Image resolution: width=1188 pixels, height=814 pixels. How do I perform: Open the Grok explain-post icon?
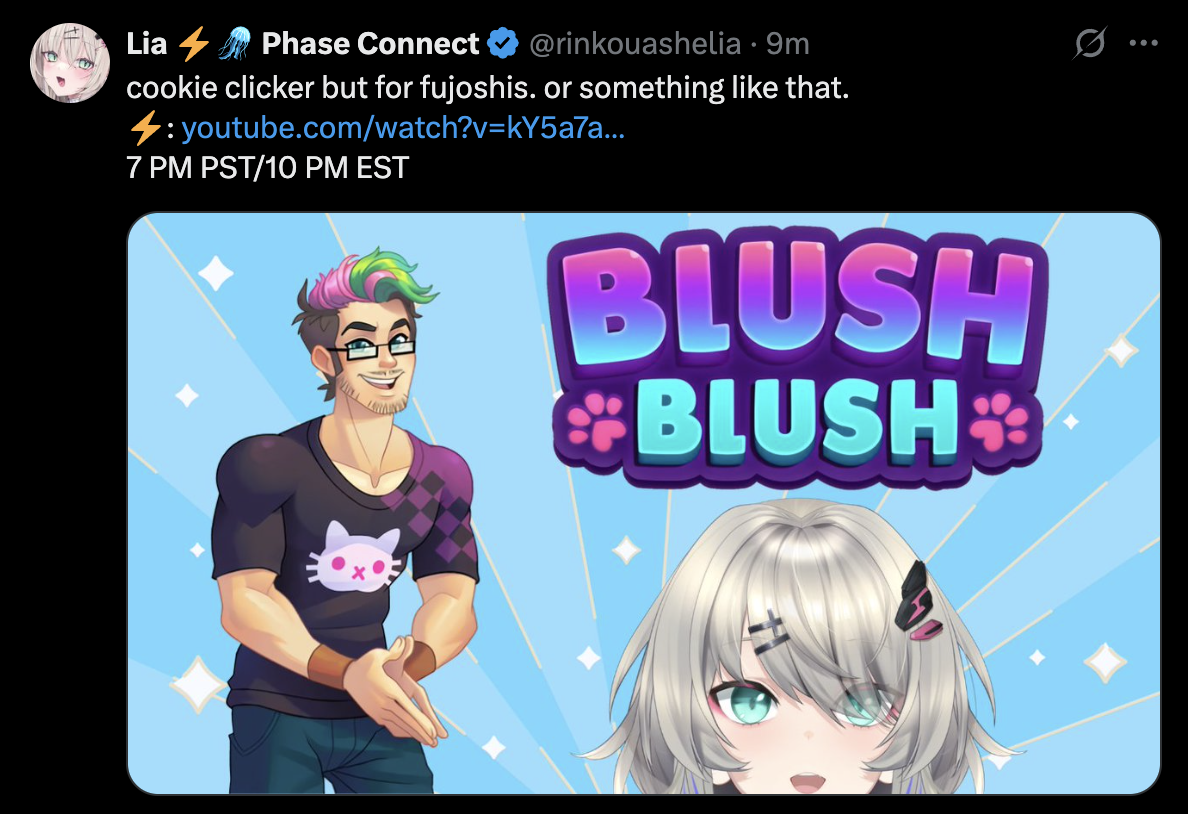point(1090,43)
